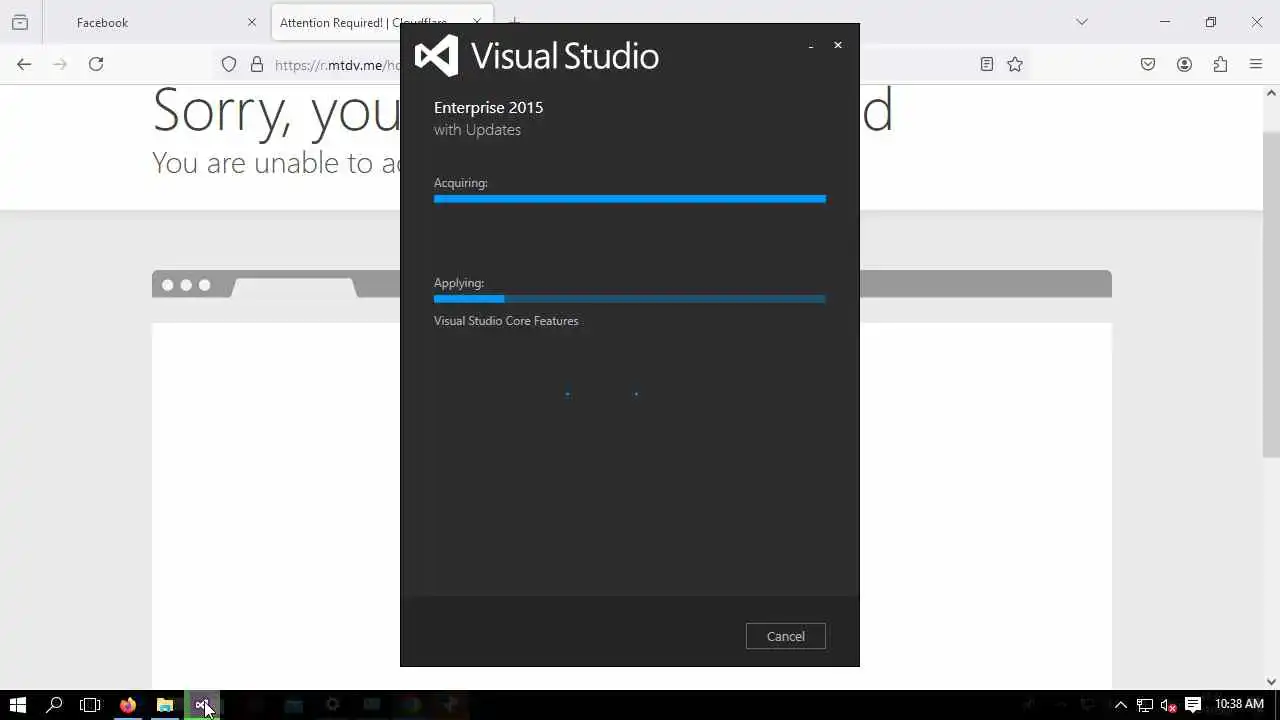Click the 10:38 AM taskbar clock
The image size is (1280, 720).
(1239, 705)
